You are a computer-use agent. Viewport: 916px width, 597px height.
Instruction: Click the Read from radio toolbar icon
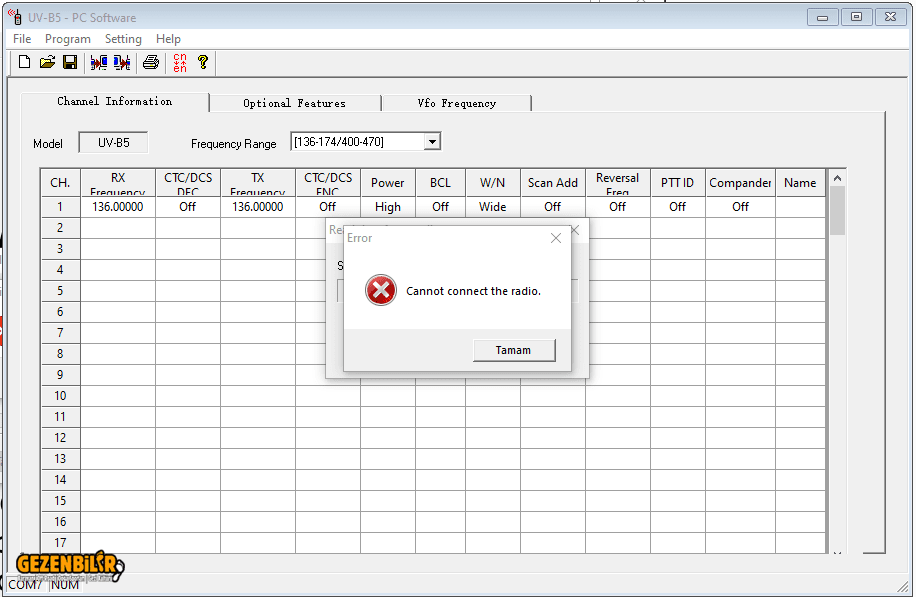pyautogui.click(x=99, y=62)
